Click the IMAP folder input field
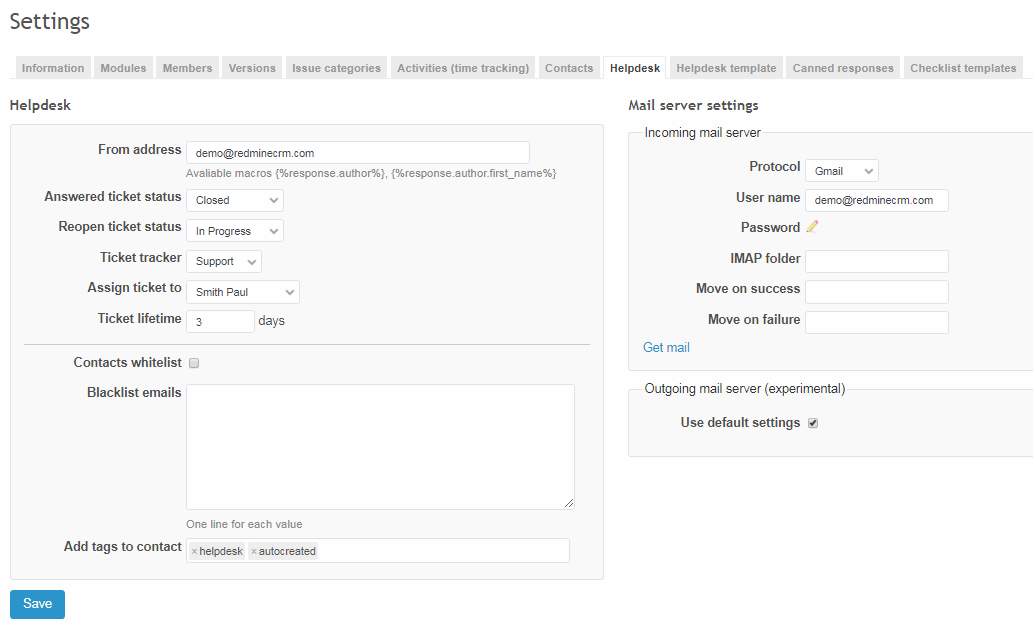 [876, 260]
